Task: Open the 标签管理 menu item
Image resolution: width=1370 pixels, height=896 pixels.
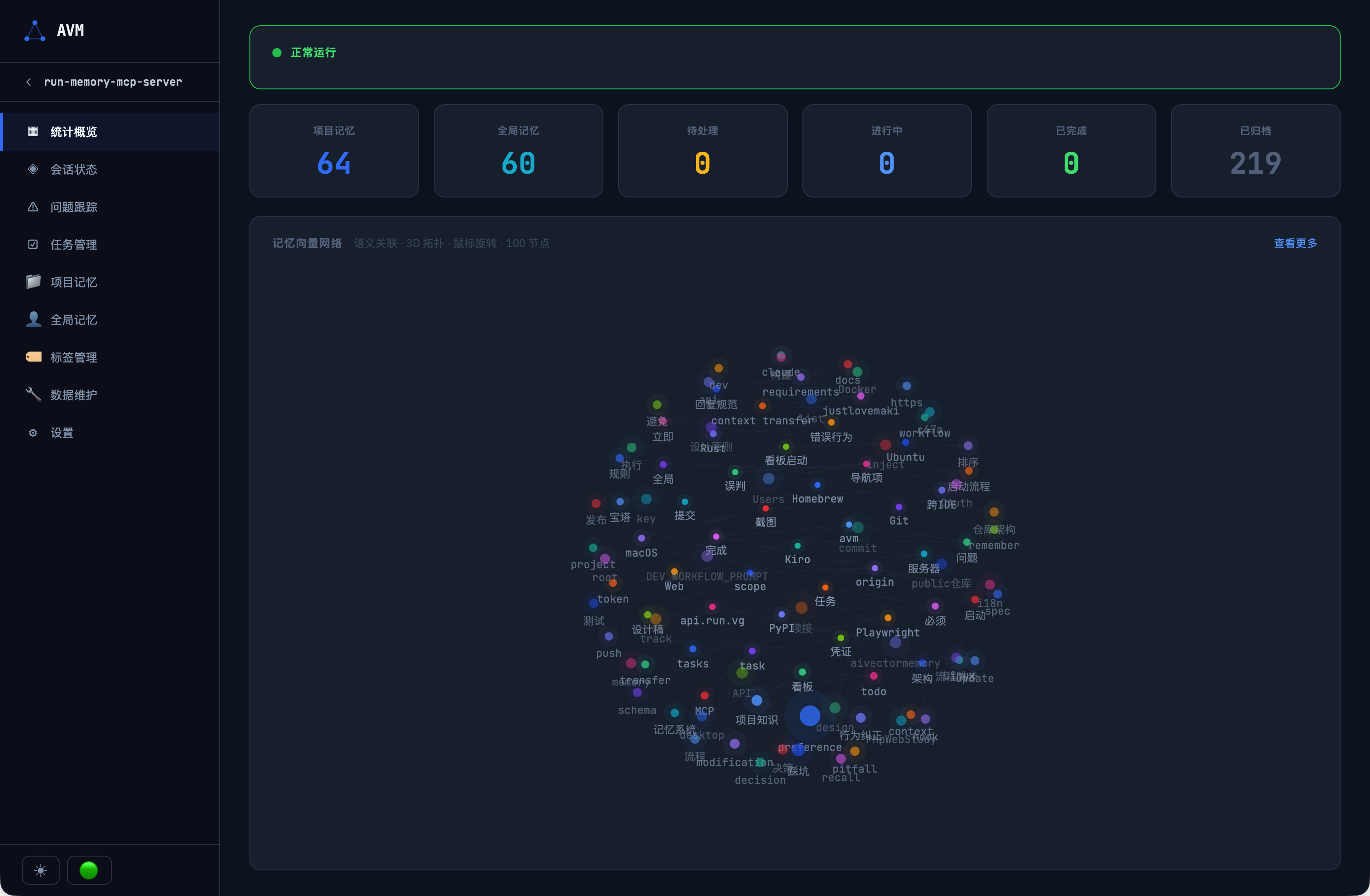Action: click(110, 357)
